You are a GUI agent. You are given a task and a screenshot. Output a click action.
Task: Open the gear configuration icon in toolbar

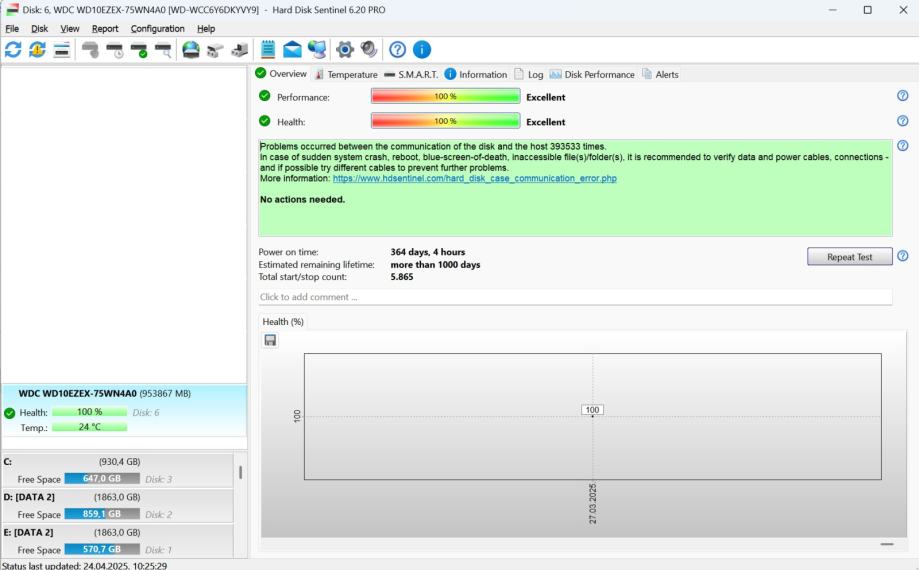pos(345,50)
